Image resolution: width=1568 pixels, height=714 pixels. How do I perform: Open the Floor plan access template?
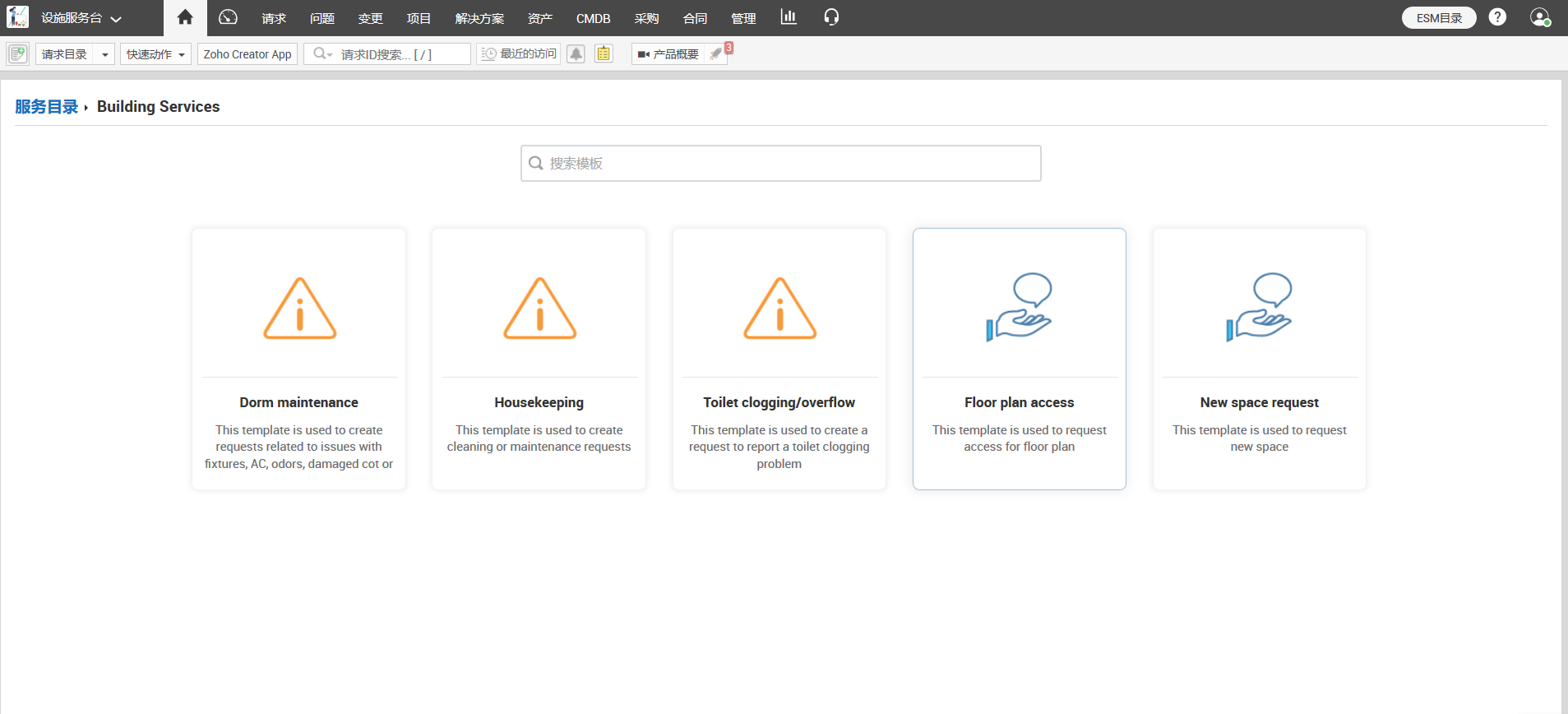1019,359
